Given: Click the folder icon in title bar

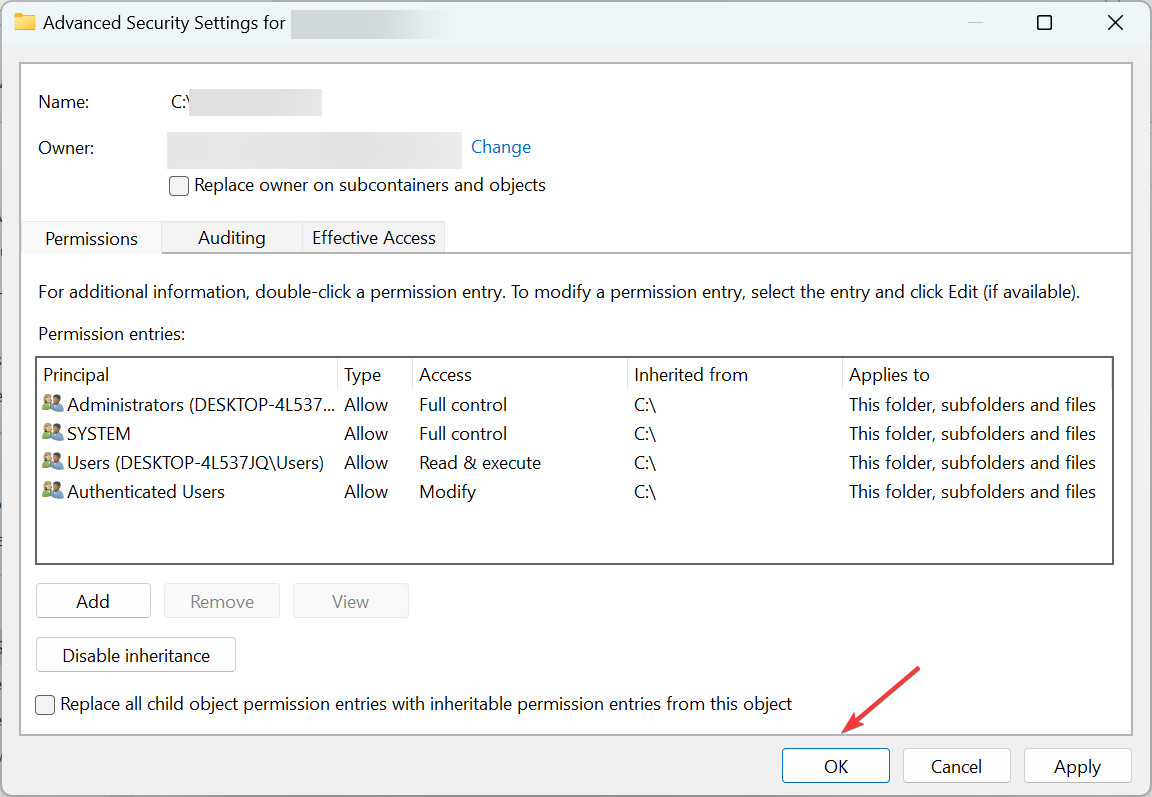Looking at the screenshot, I should (25, 22).
